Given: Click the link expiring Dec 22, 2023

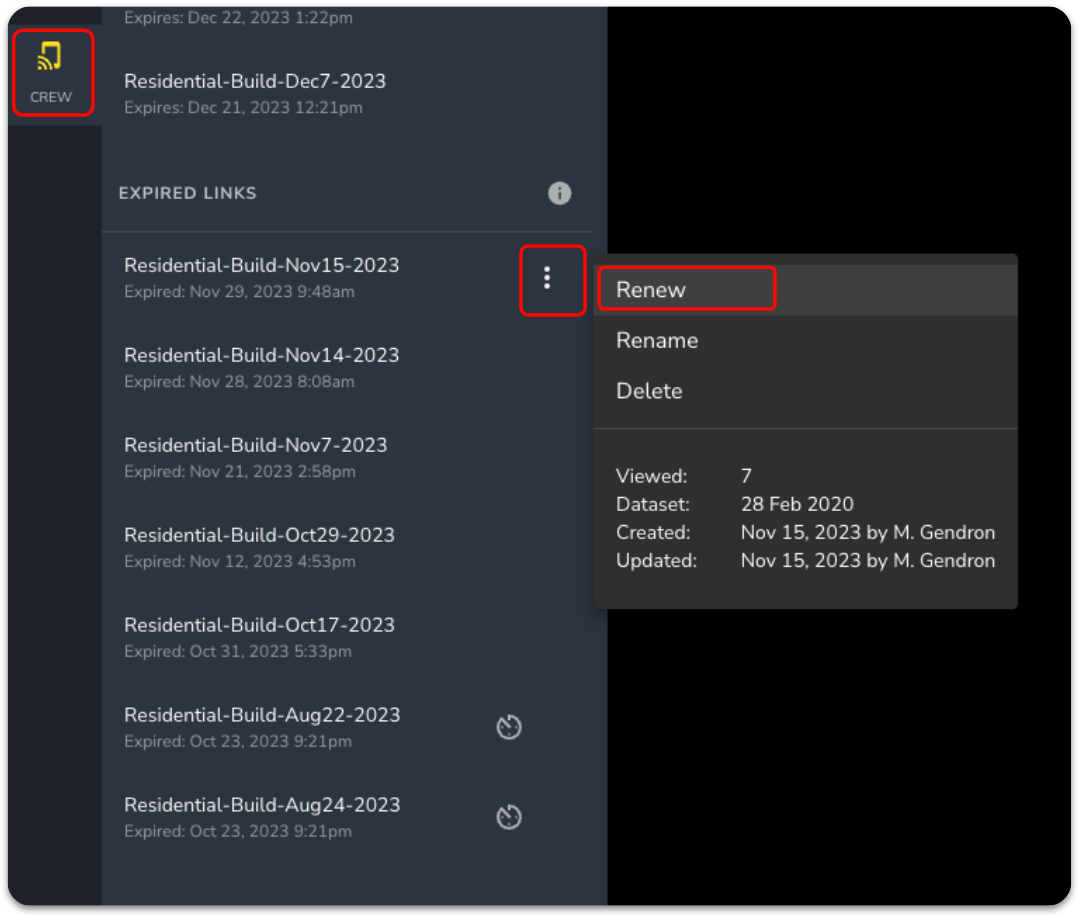Looking at the screenshot, I should tap(238, 18).
